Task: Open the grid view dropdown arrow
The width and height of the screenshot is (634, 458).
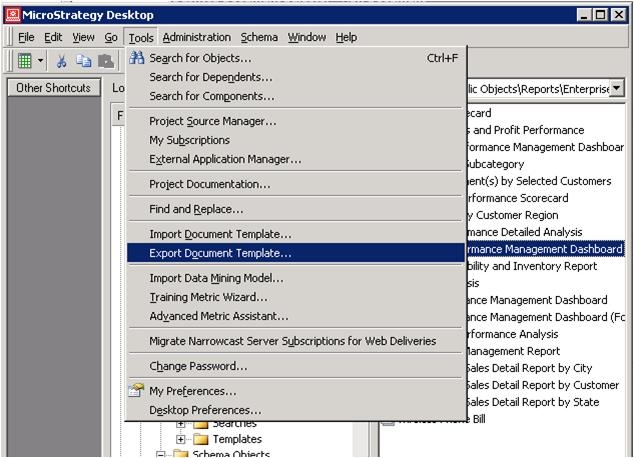Action: coord(41,61)
